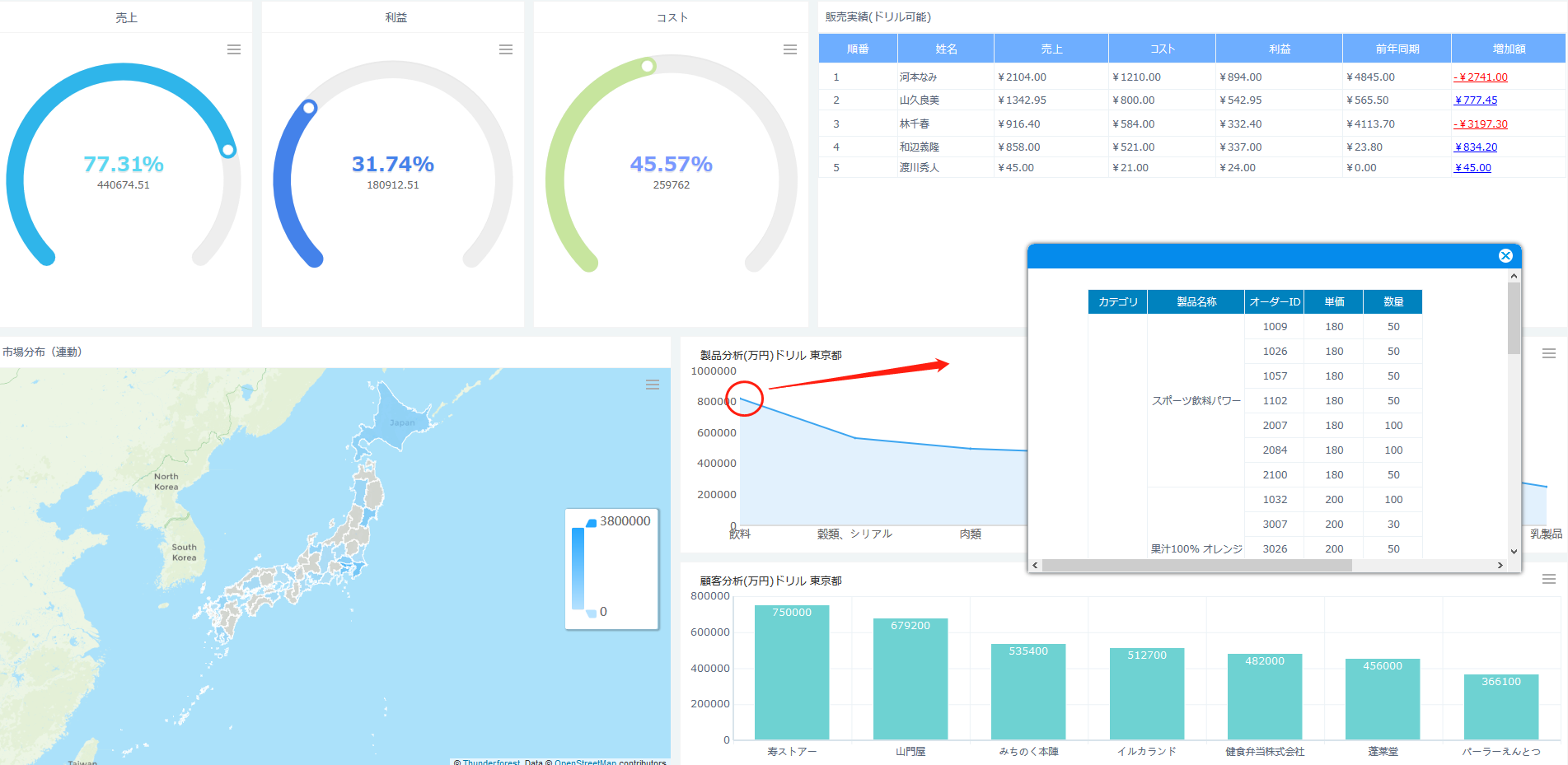Click the popup horizontal scrollbar right arrow
The image size is (1568, 765).
click(1500, 565)
